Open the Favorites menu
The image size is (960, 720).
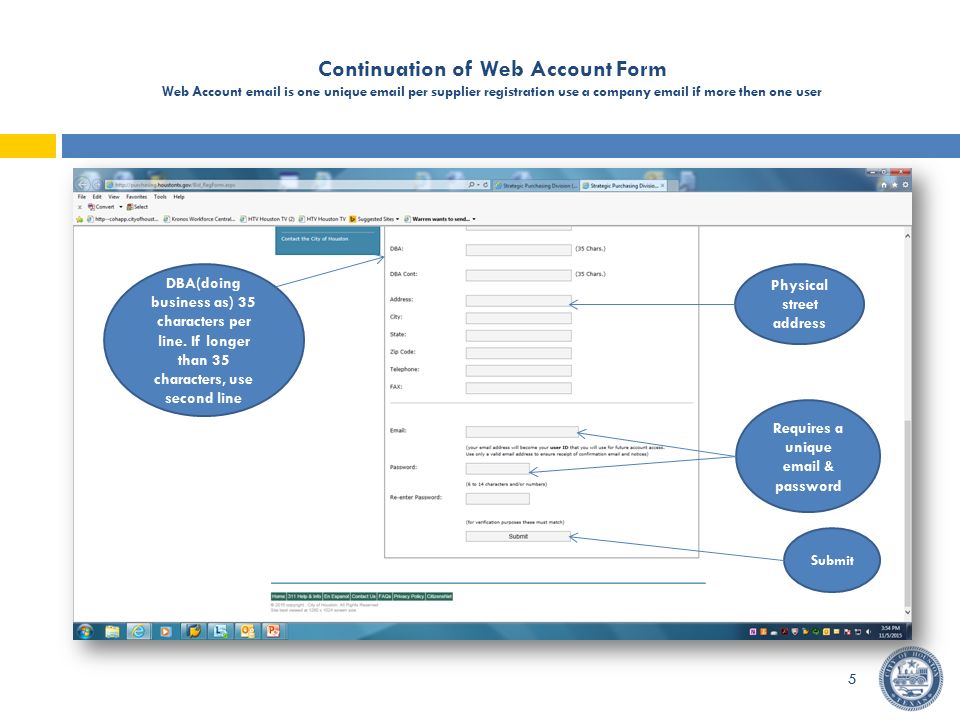[x=137, y=197]
